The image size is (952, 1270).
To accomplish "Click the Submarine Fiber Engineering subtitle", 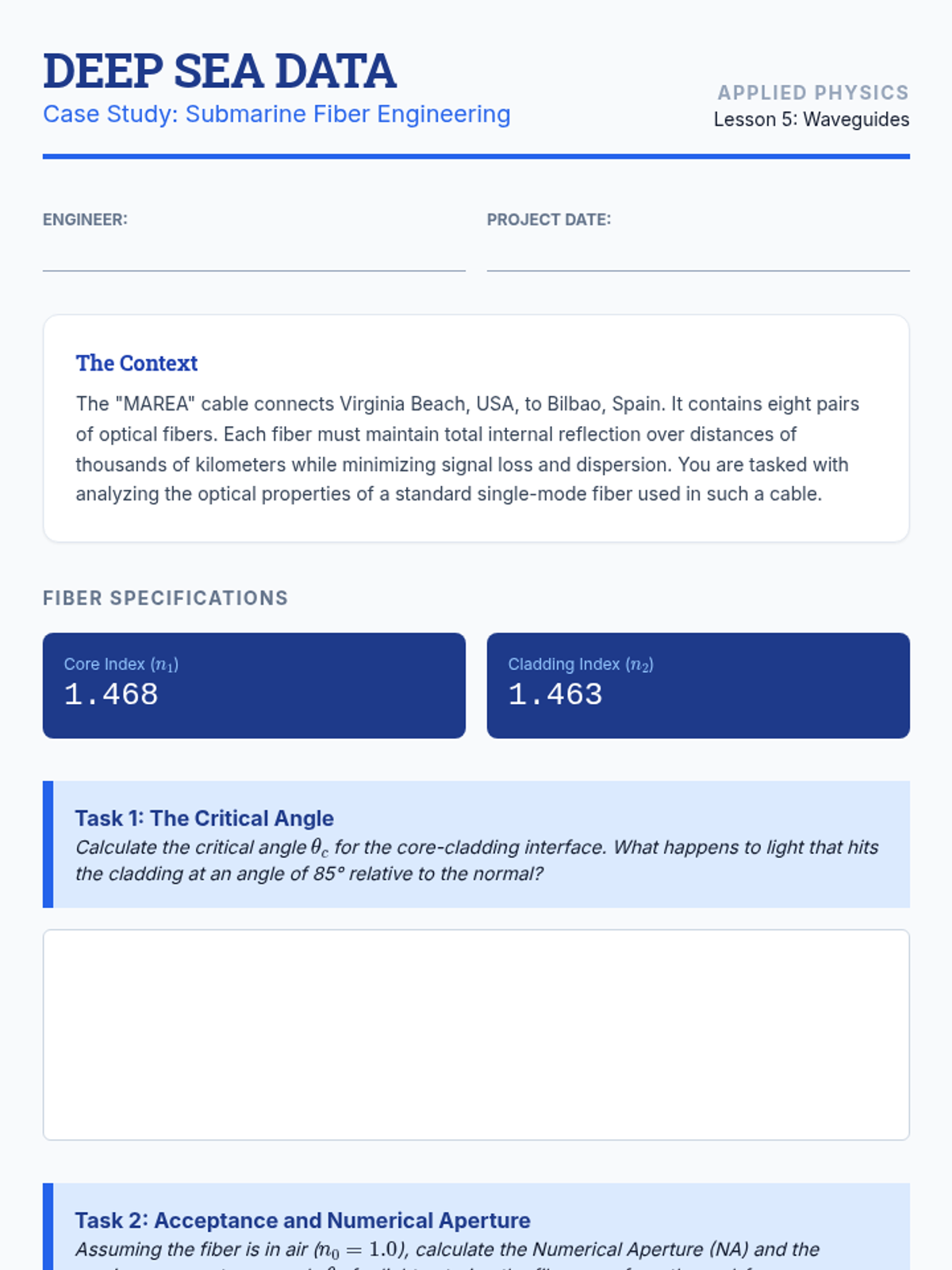I will click(277, 114).
